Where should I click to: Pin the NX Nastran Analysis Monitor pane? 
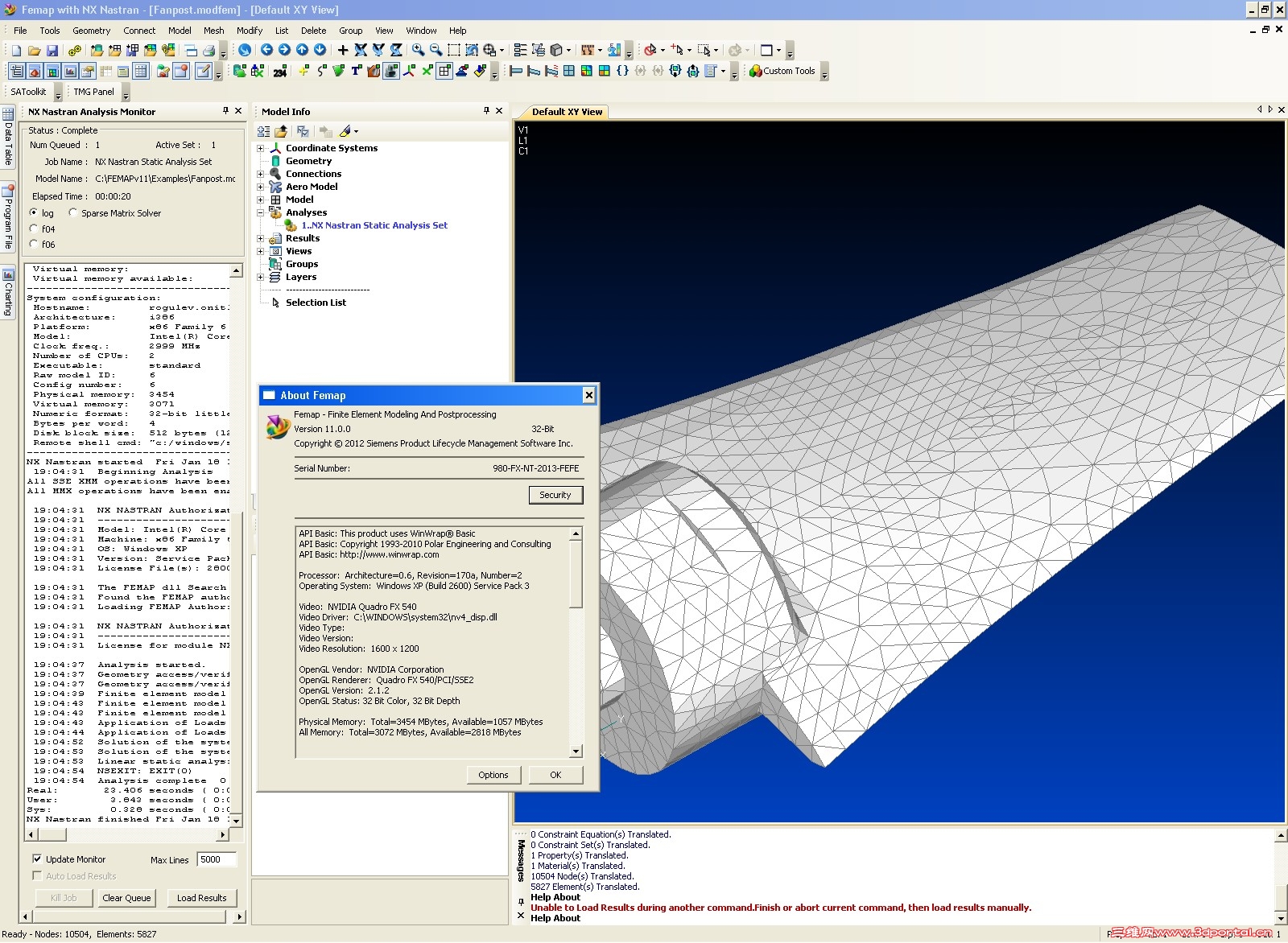tap(225, 111)
